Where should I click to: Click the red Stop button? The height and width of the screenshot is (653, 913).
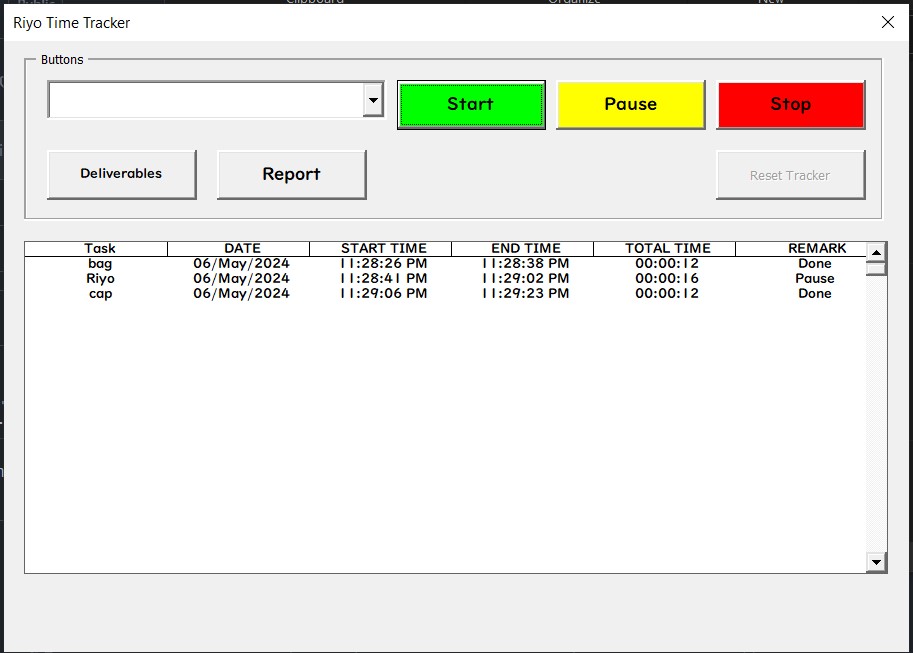[x=791, y=105]
